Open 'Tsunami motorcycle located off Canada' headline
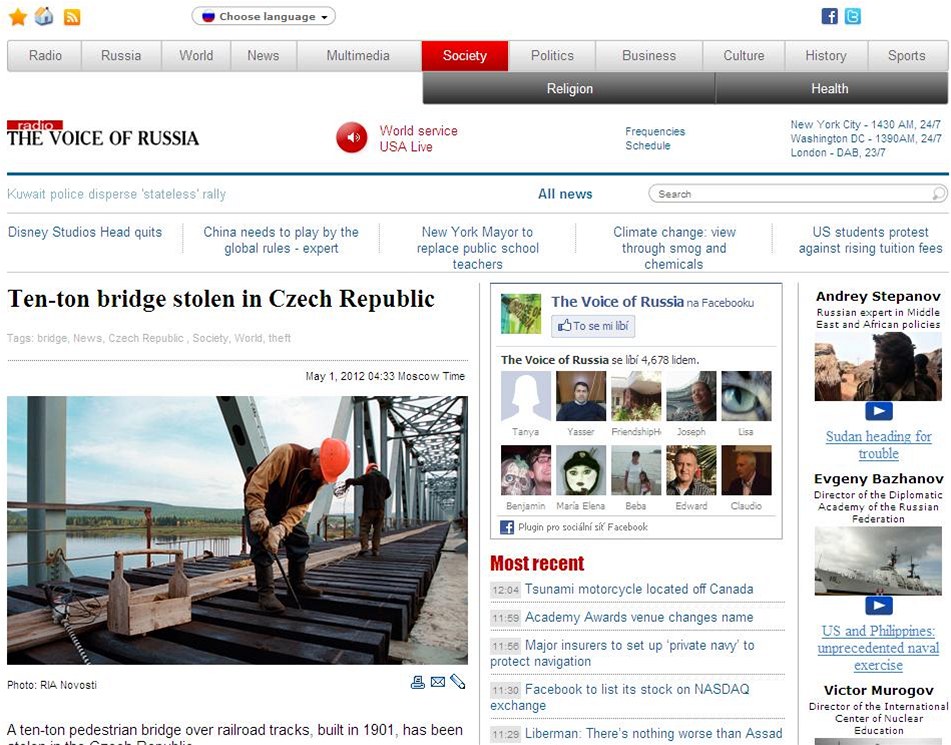This screenshot has height=745, width=951. (638, 590)
